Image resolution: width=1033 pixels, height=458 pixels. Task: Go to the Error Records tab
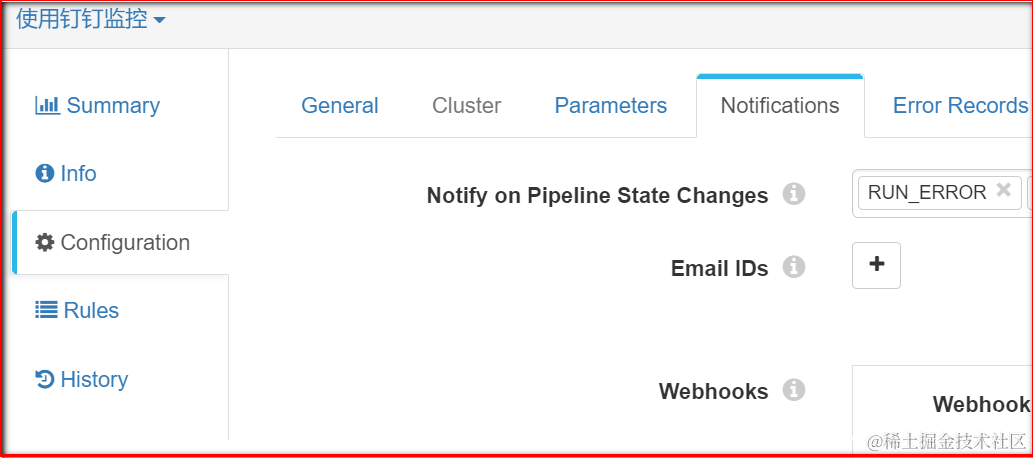tap(960, 106)
